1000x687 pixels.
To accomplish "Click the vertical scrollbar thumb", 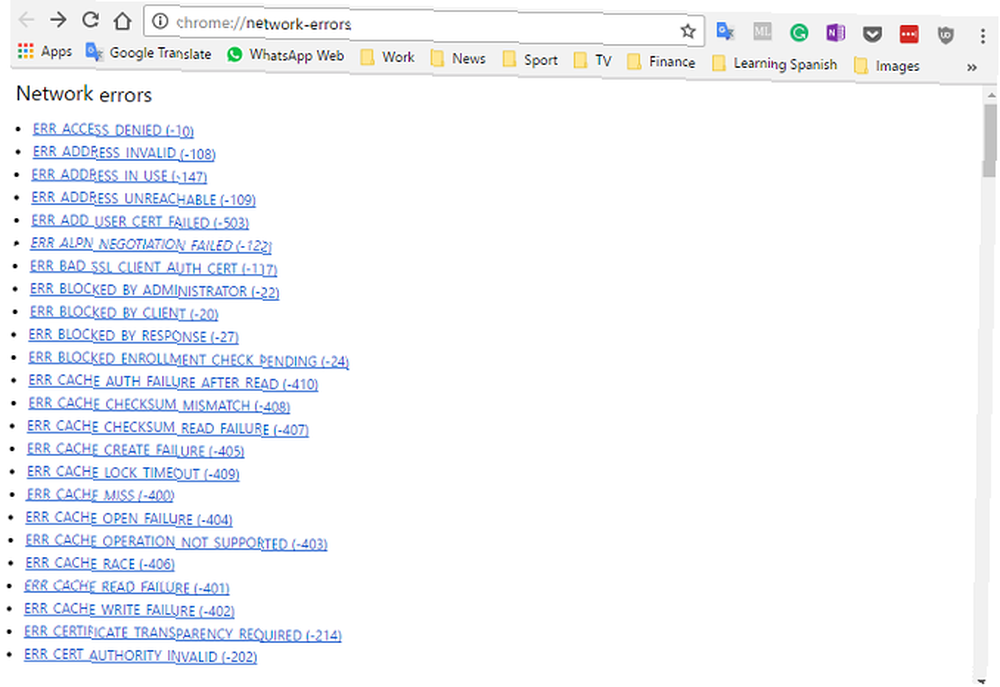I will click(989, 140).
